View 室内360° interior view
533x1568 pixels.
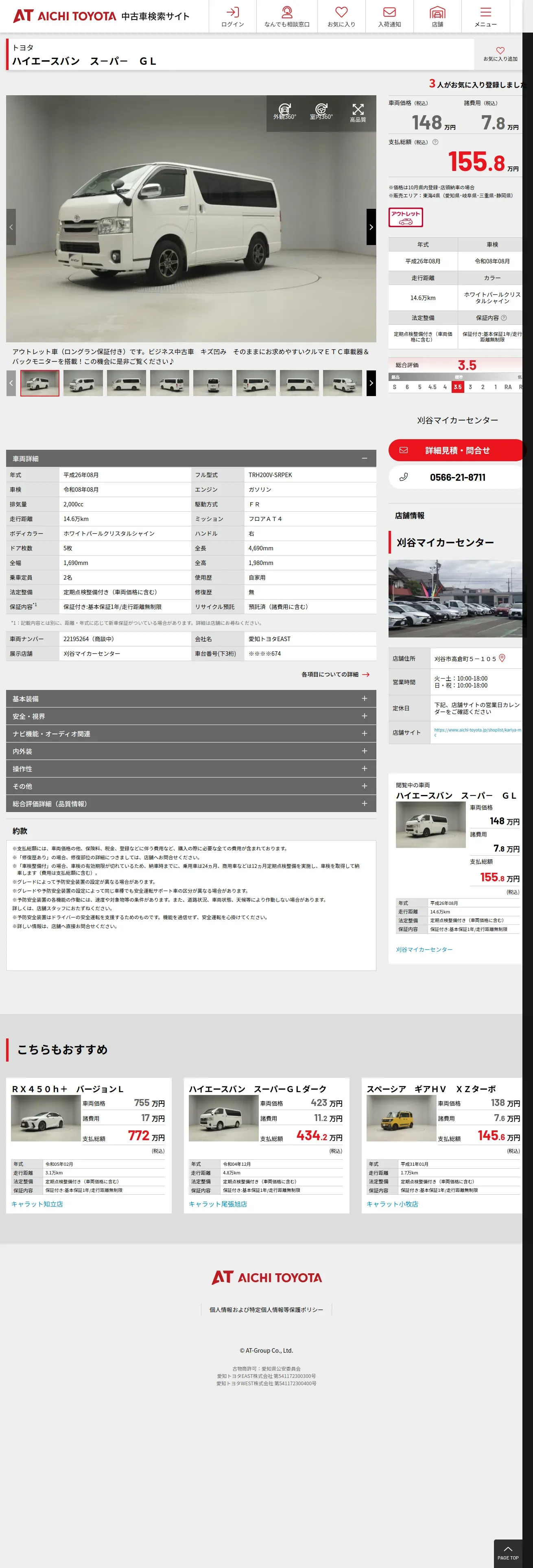coord(321,112)
